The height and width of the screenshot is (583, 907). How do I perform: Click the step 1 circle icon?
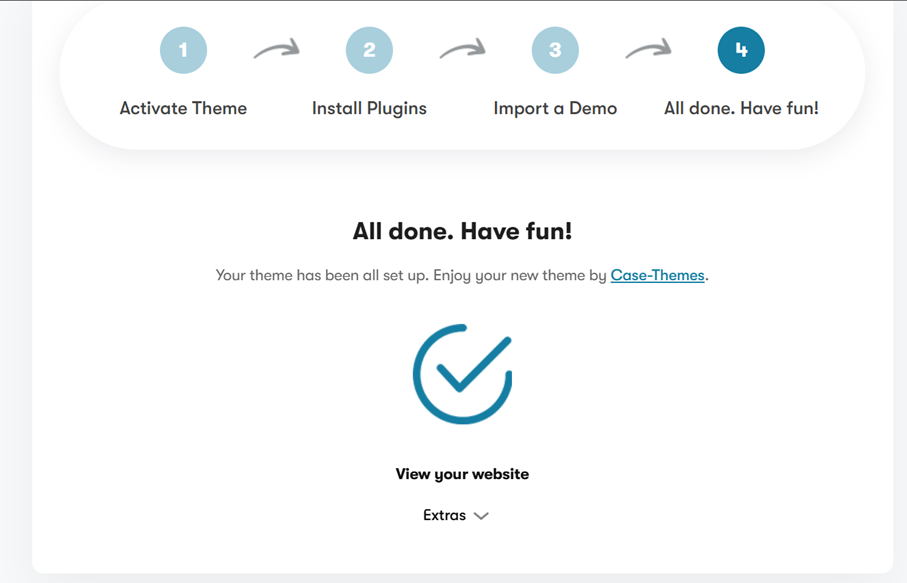[x=183, y=50]
